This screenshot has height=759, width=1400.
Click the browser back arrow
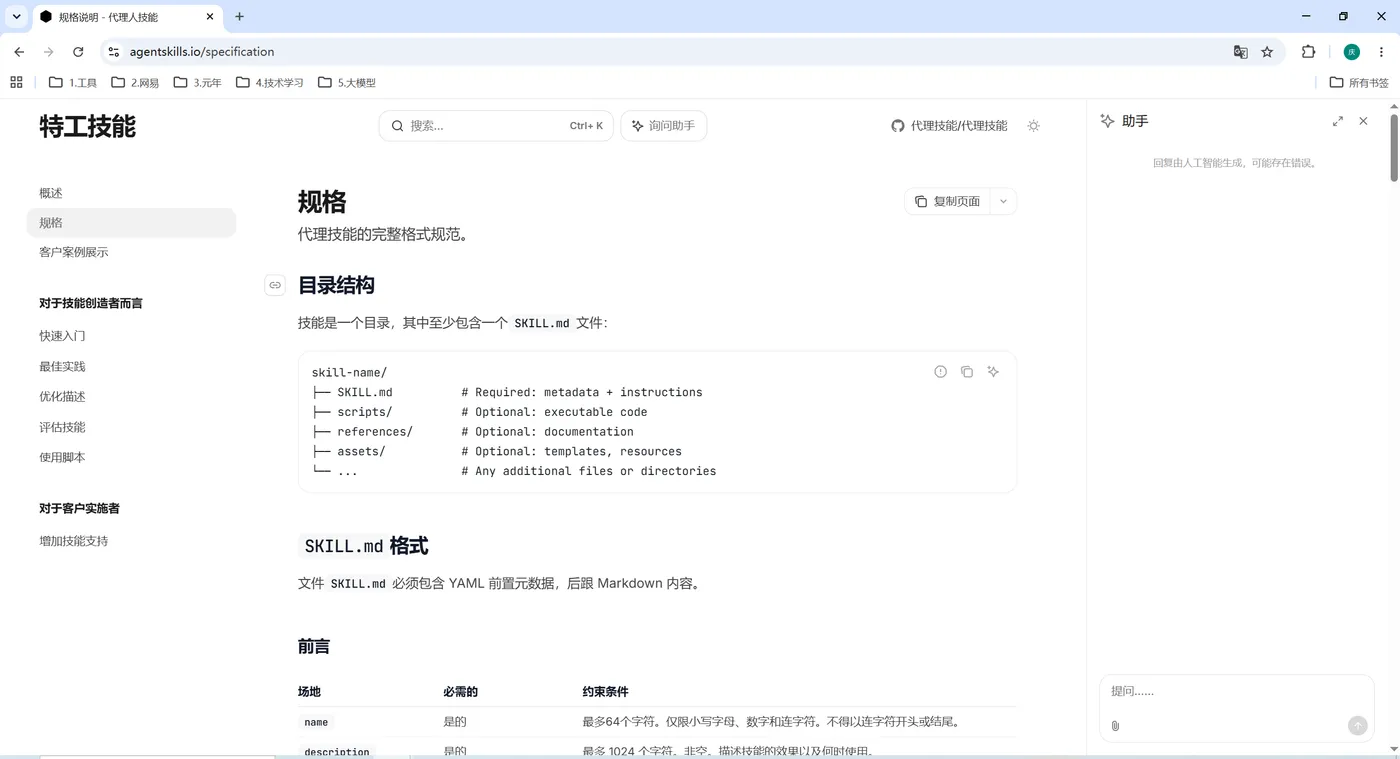click(19, 52)
